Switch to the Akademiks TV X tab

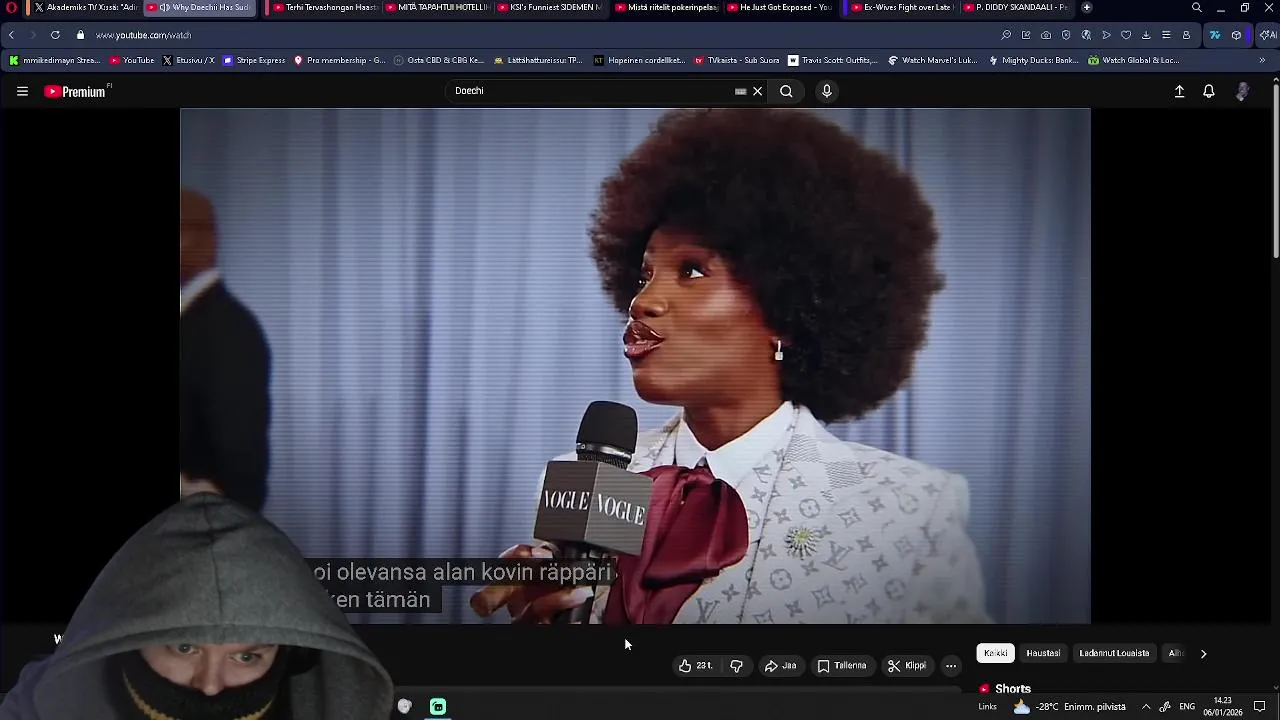point(85,7)
